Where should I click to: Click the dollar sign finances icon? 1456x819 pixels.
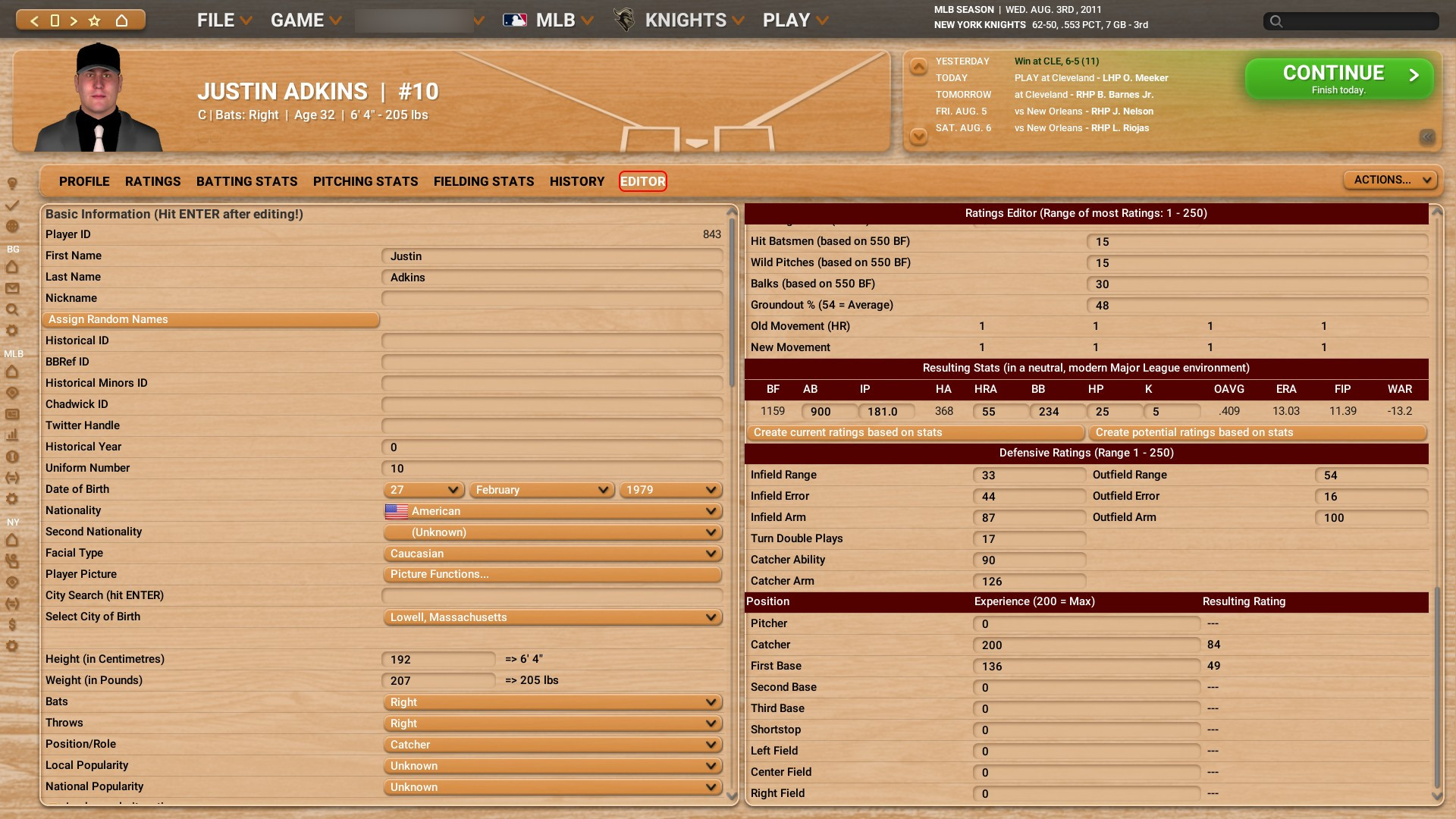click(12, 625)
